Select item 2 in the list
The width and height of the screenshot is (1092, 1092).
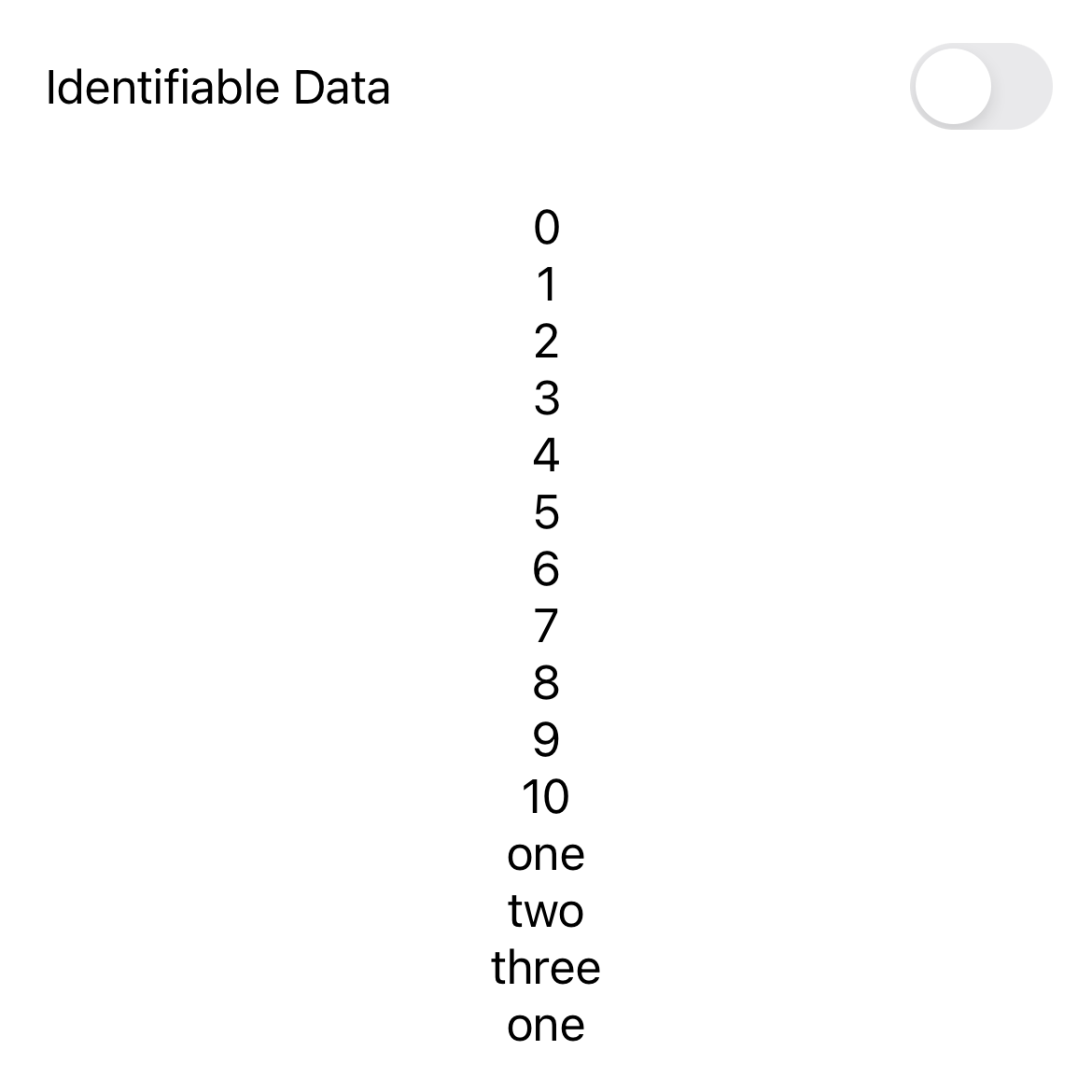(545, 341)
